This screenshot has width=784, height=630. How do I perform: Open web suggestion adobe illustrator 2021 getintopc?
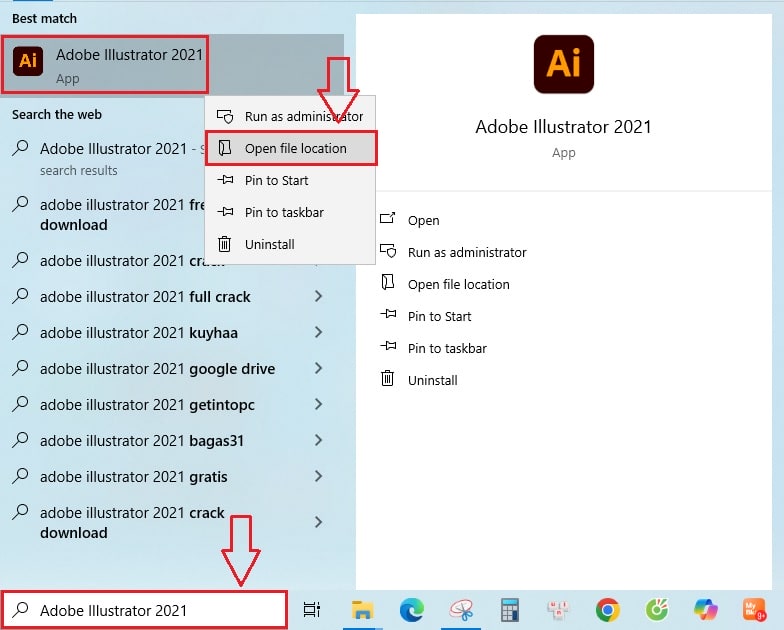click(x=147, y=405)
